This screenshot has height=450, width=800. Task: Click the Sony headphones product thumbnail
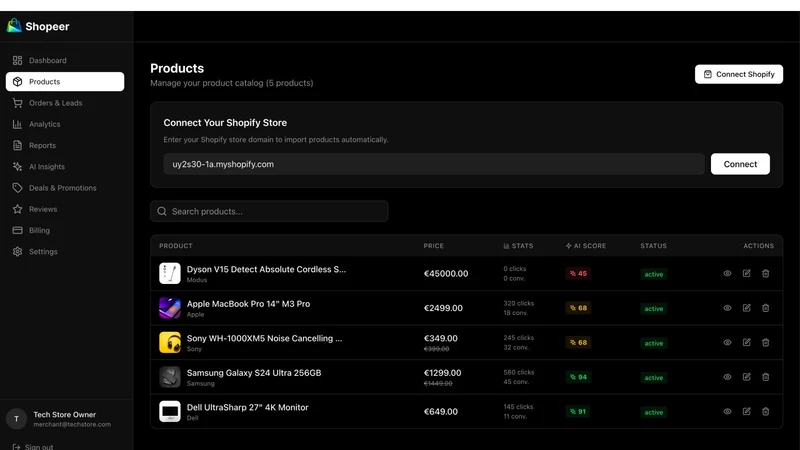(x=170, y=342)
